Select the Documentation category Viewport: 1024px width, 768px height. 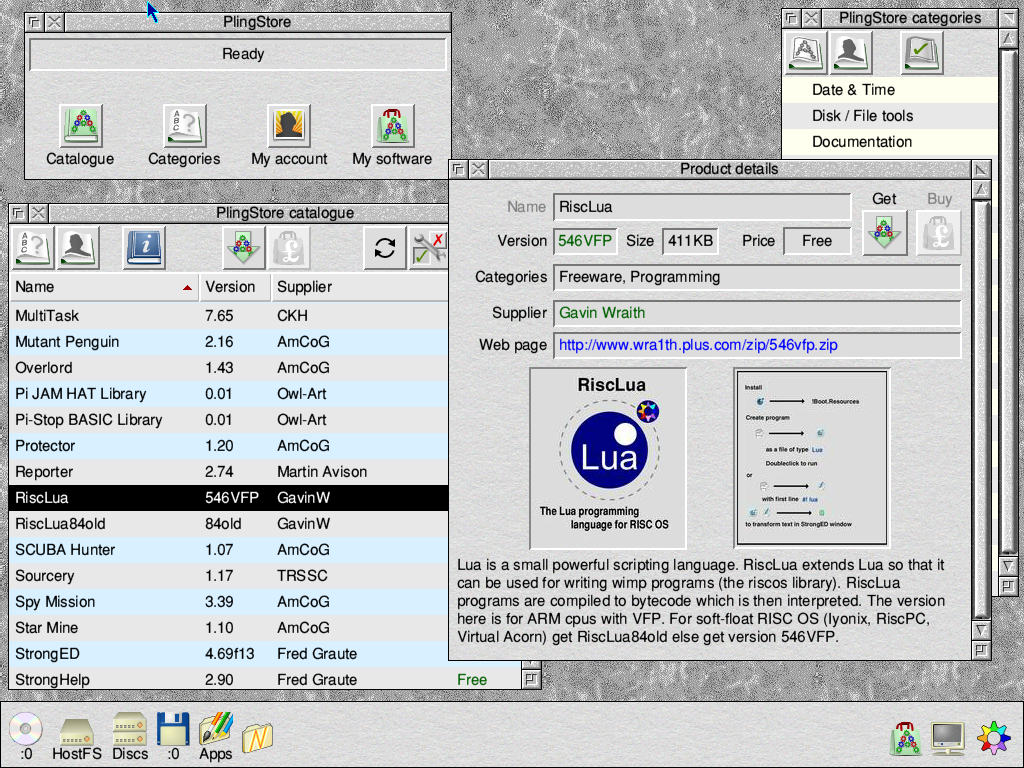(x=862, y=142)
